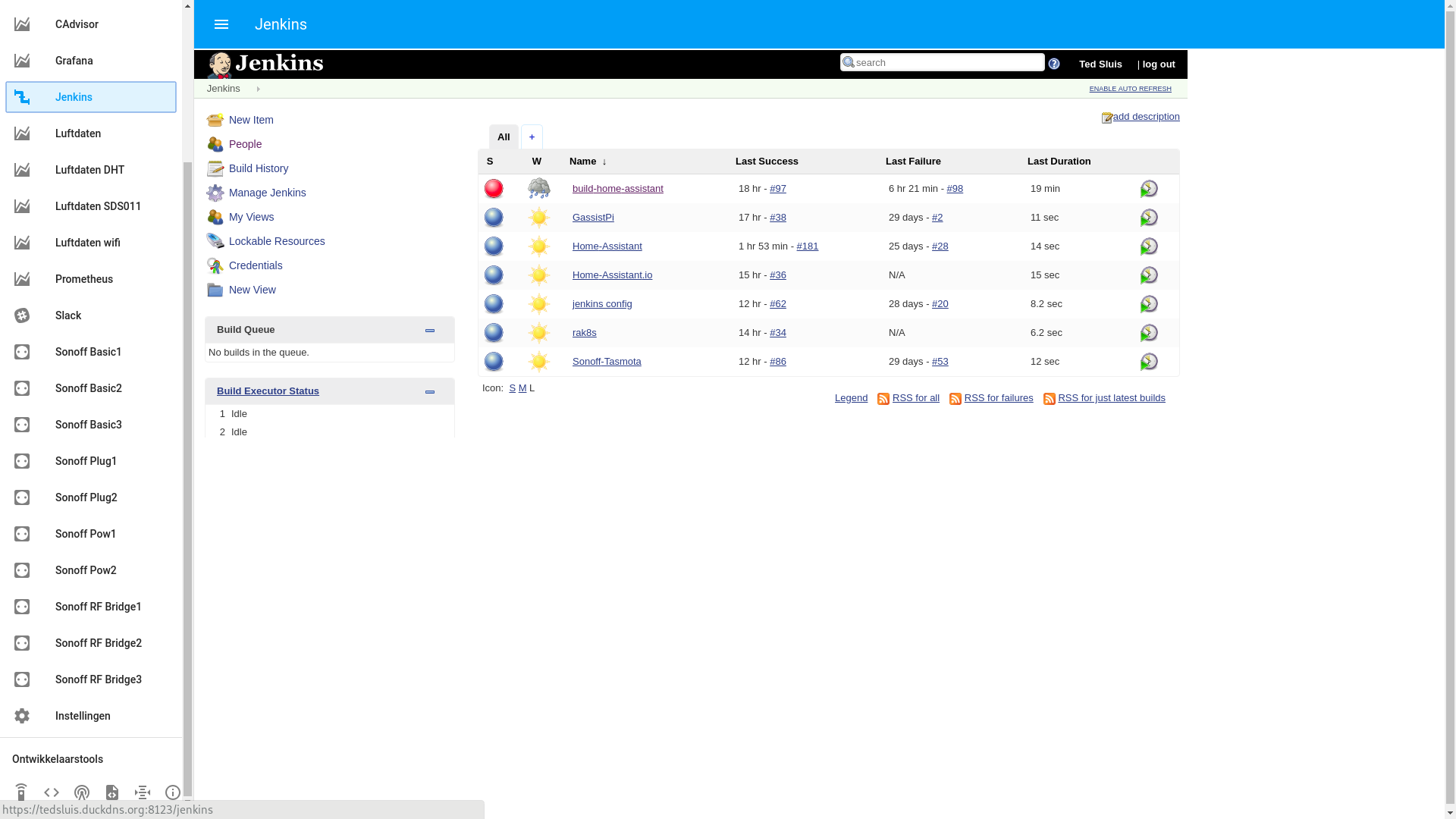
Task: Select the All view tab
Action: click(x=504, y=137)
